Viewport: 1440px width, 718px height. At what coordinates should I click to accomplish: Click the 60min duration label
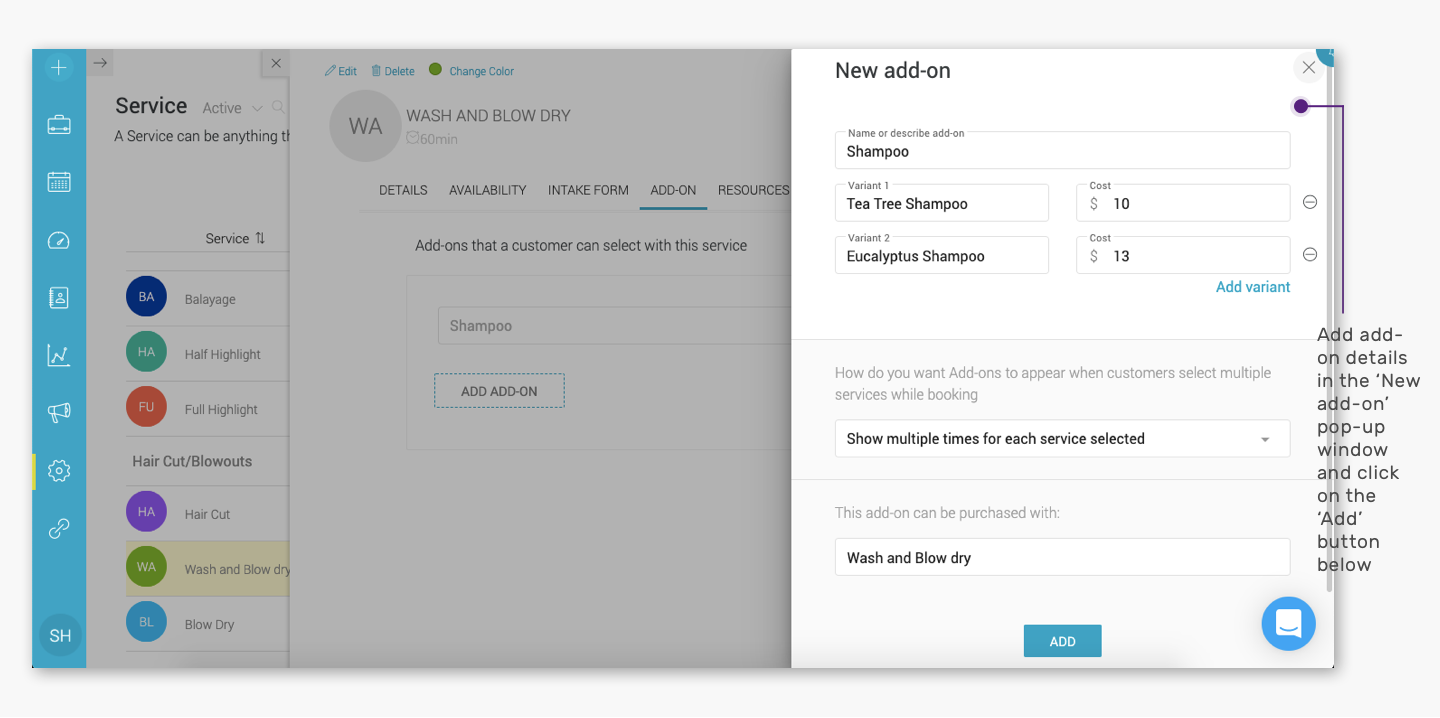[x=432, y=139]
